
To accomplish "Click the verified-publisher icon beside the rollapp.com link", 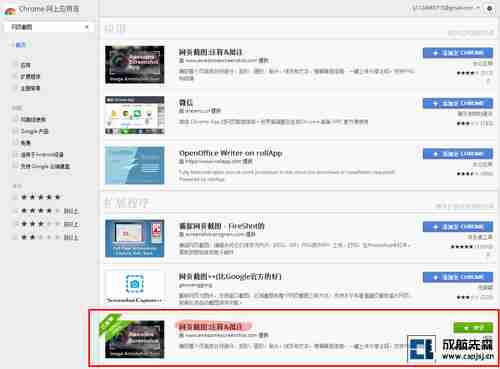I will 181,161.
